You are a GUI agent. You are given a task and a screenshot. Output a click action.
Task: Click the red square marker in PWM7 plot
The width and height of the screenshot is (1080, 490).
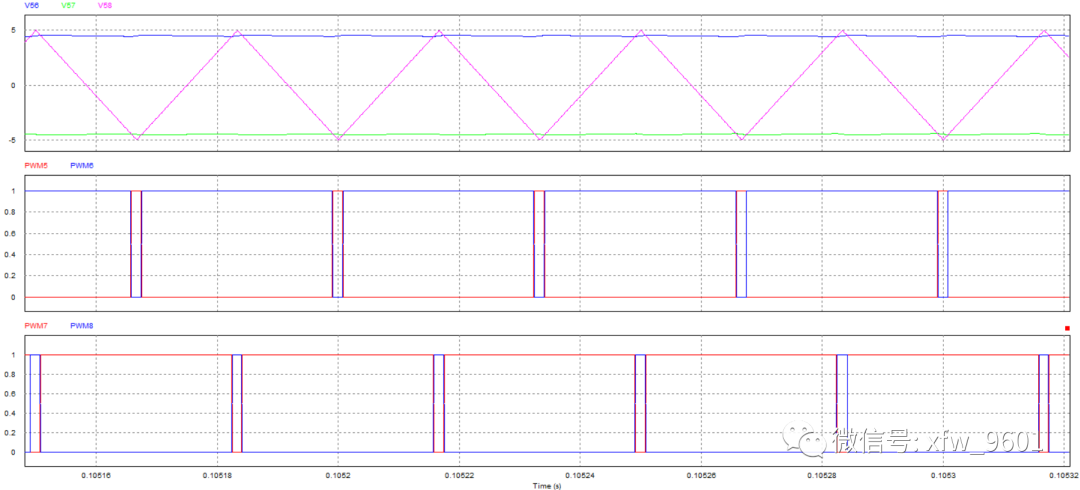pos(1068,328)
